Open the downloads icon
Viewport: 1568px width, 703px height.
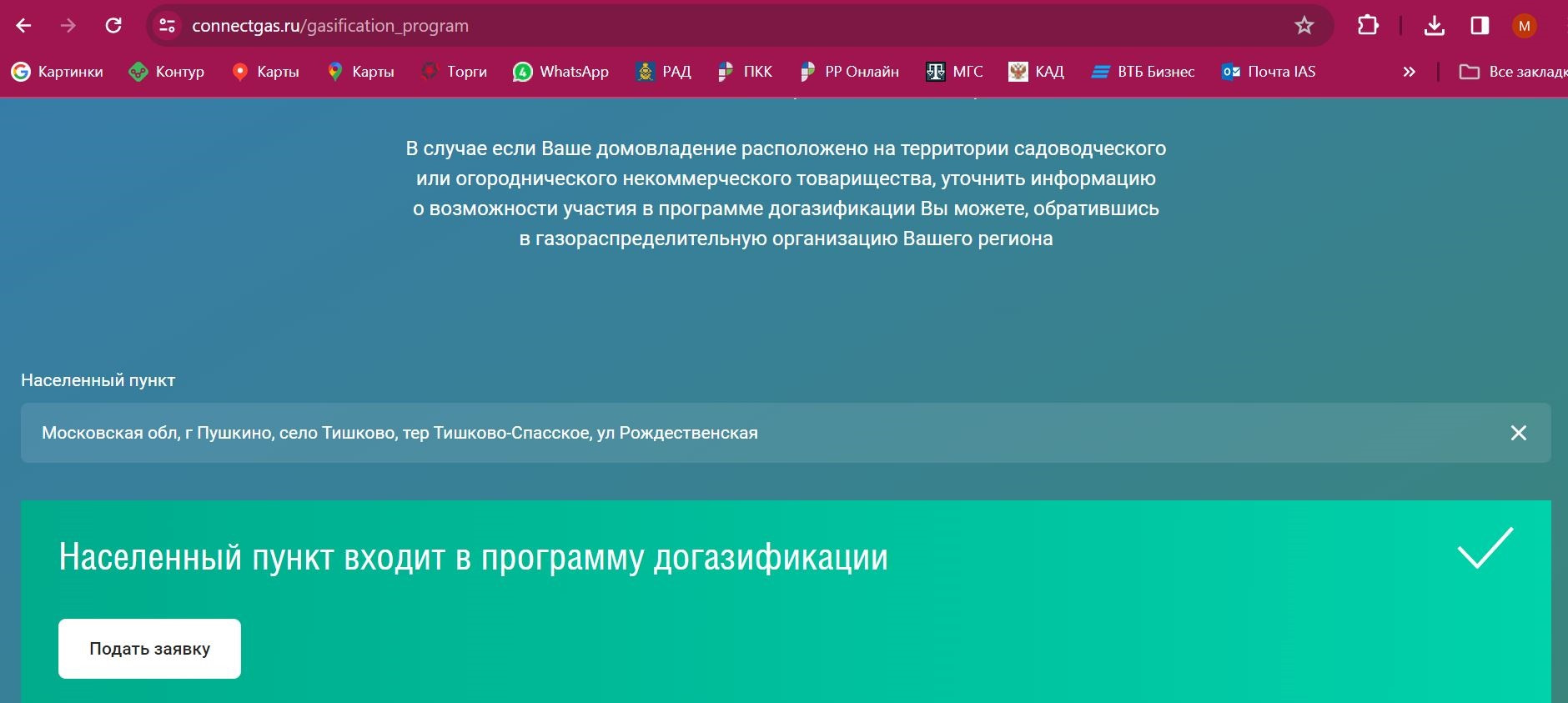1435,26
